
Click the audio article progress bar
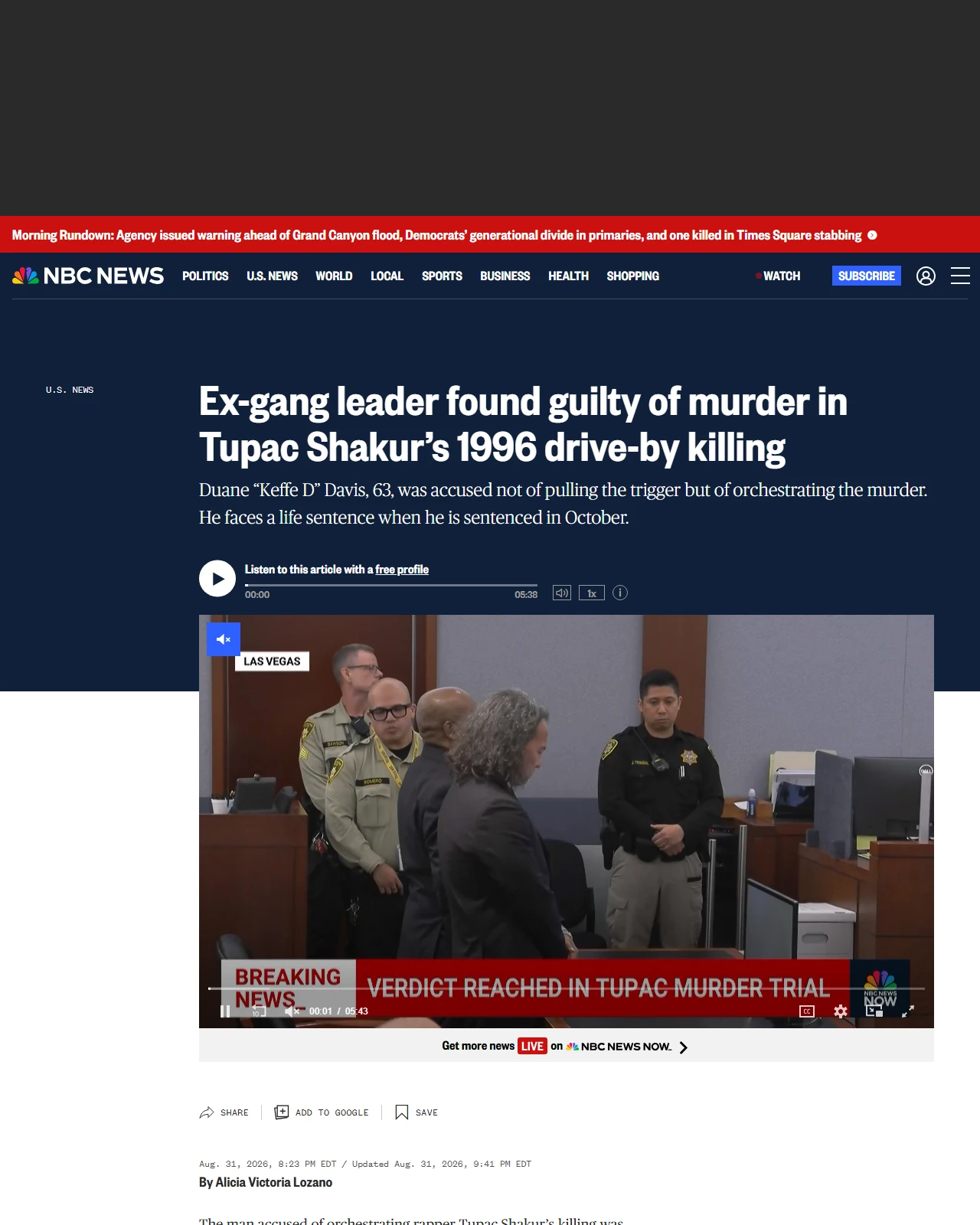point(391,585)
